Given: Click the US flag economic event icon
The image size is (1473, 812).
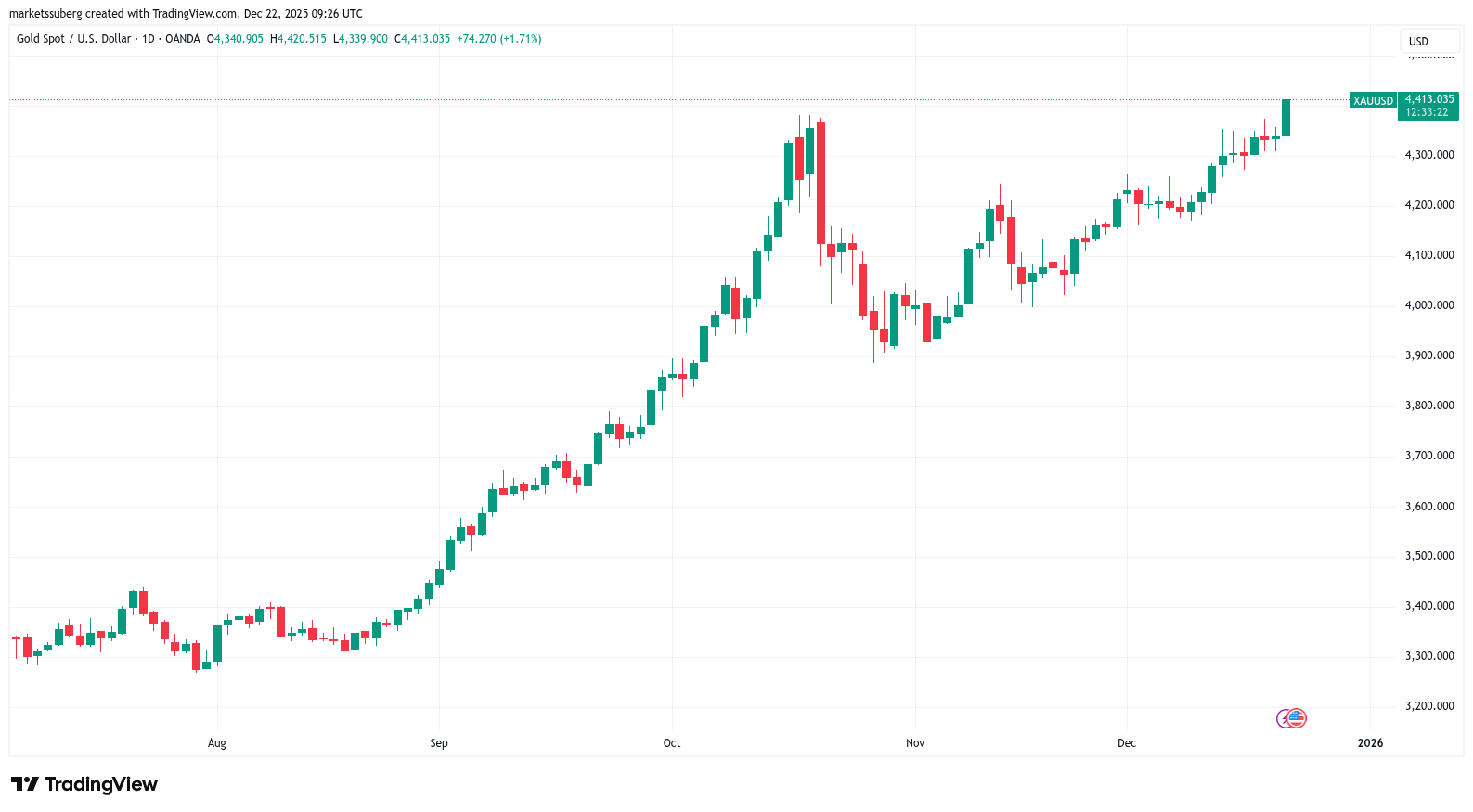Looking at the screenshot, I should [x=1297, y=717].
